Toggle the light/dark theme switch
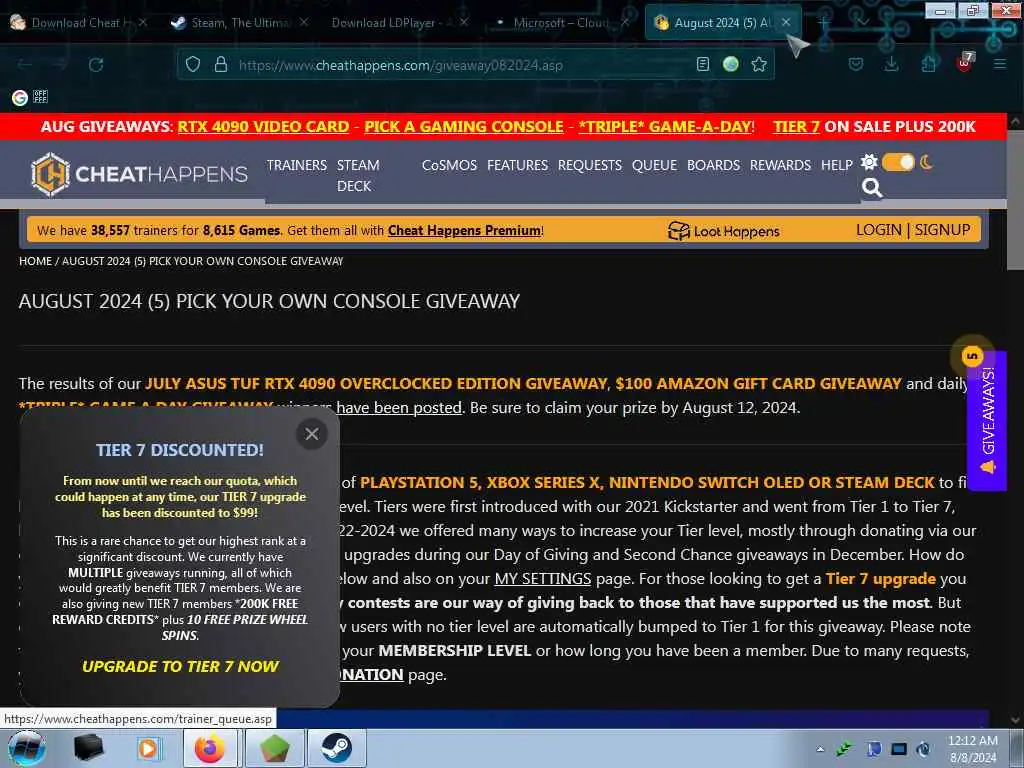1024x768 pixels. (x=899, y=162)
